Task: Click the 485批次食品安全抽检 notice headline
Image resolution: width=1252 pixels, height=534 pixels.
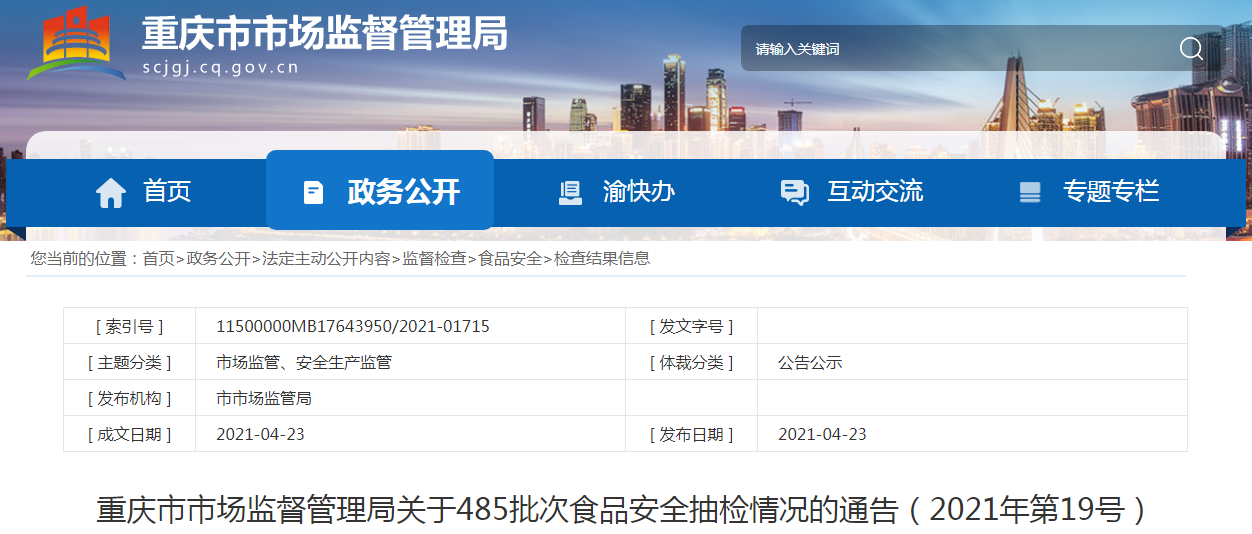Action: pos(625,510)
